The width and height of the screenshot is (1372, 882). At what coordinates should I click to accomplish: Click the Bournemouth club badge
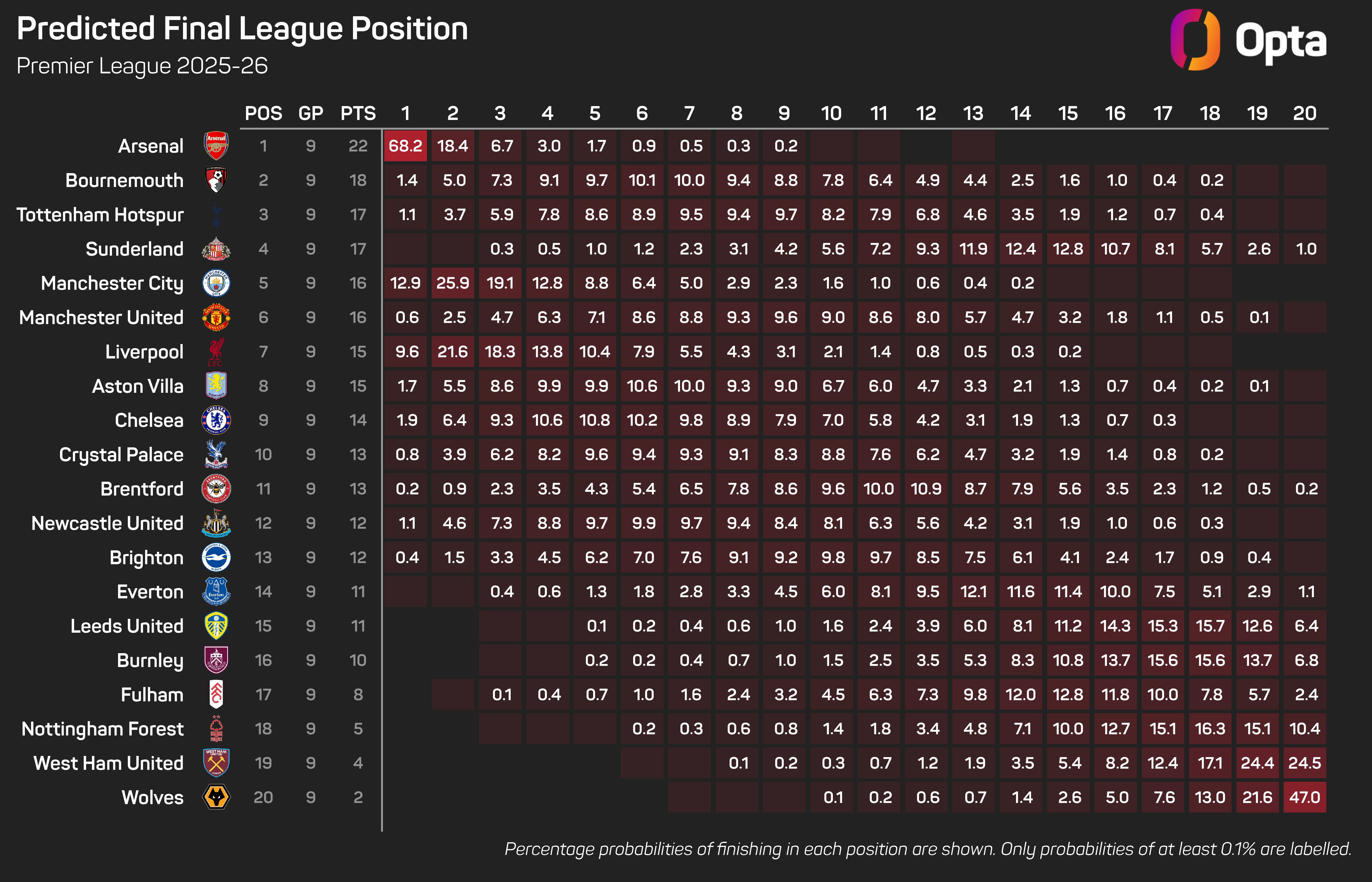(216, 180)
